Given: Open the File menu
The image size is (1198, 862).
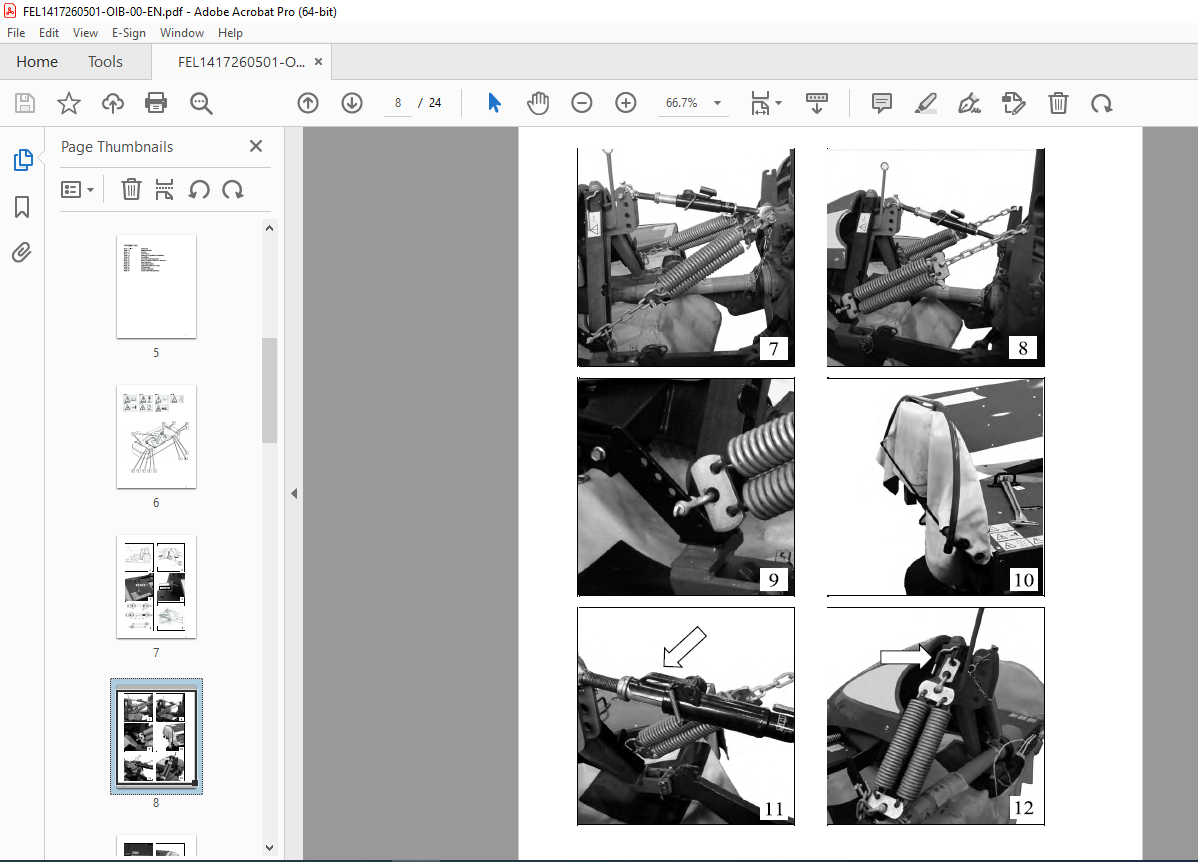Looking at the screenshot, I should tap(16, 33).
